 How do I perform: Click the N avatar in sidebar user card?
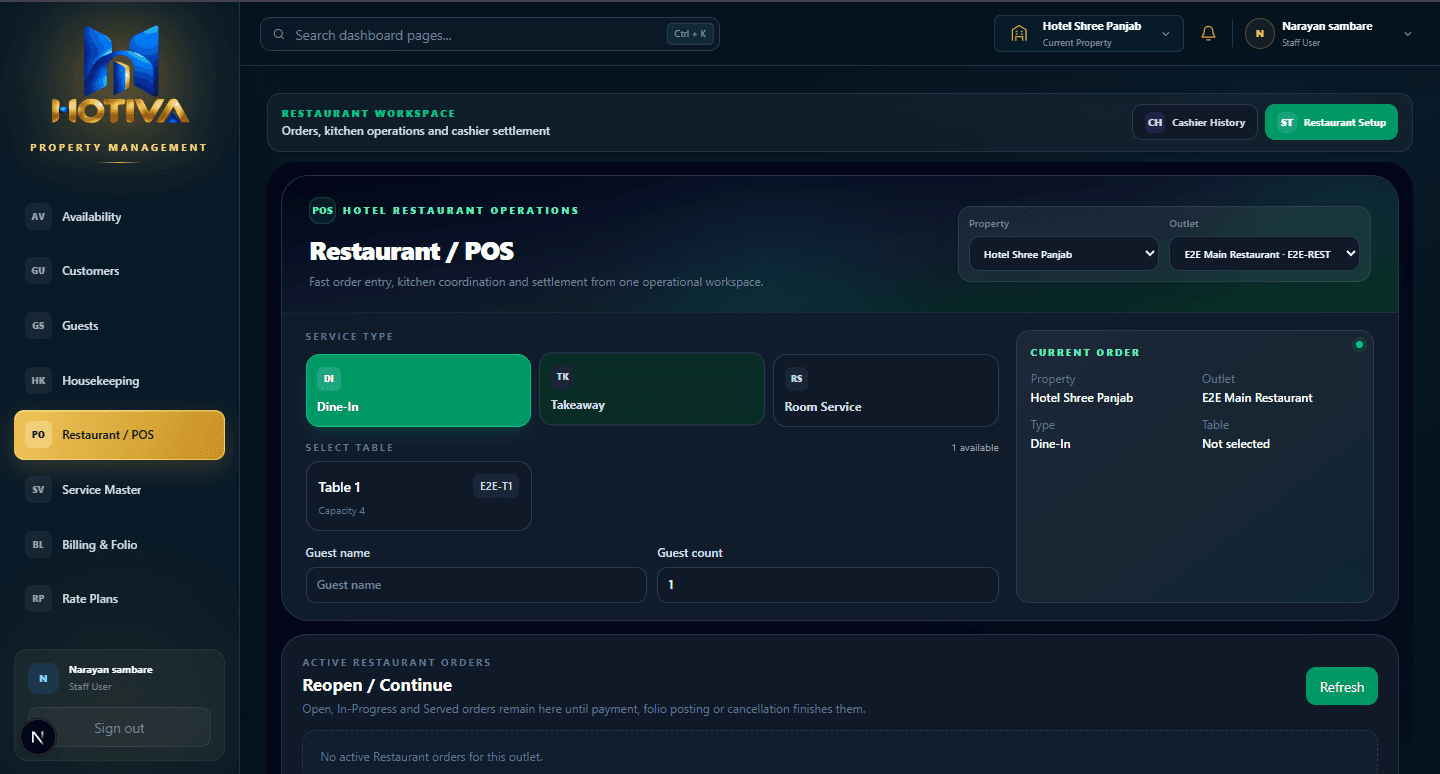click(x=43, y=678)
